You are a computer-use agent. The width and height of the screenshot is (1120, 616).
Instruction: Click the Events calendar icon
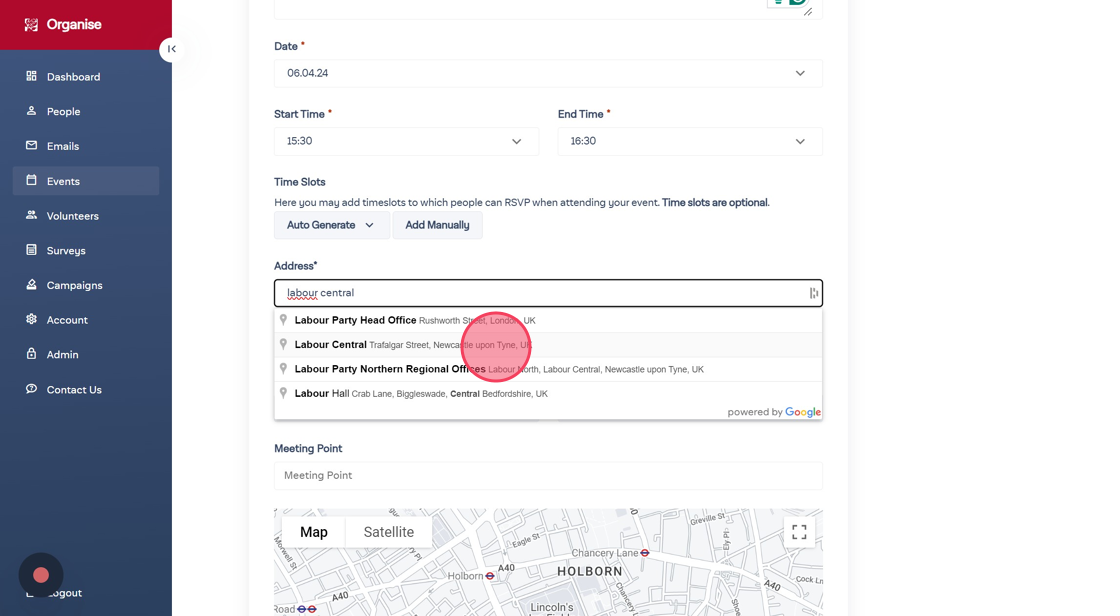pyautogui.click(x=31, y=180)
